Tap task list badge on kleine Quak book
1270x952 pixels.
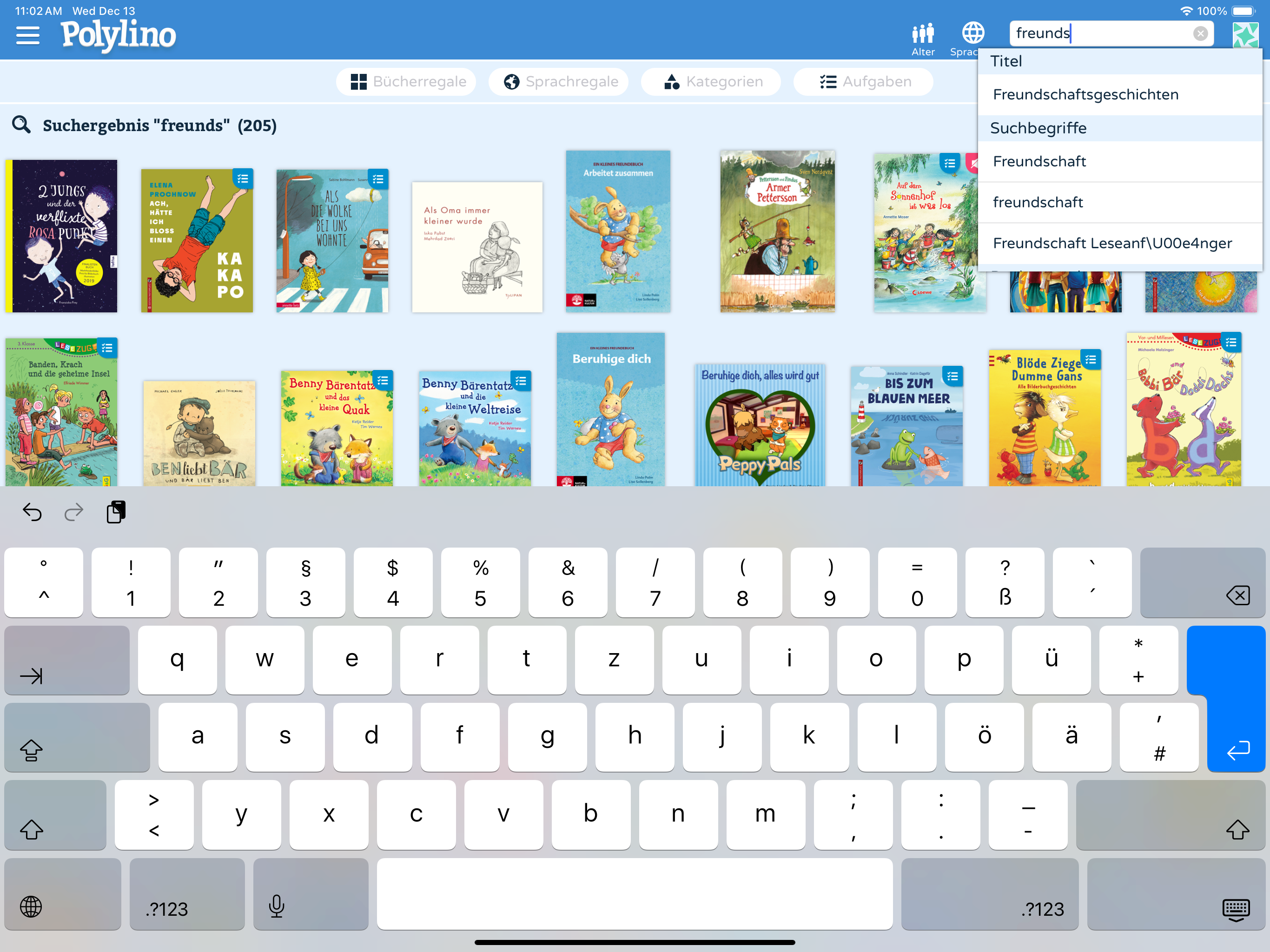[x=383, y=380]
